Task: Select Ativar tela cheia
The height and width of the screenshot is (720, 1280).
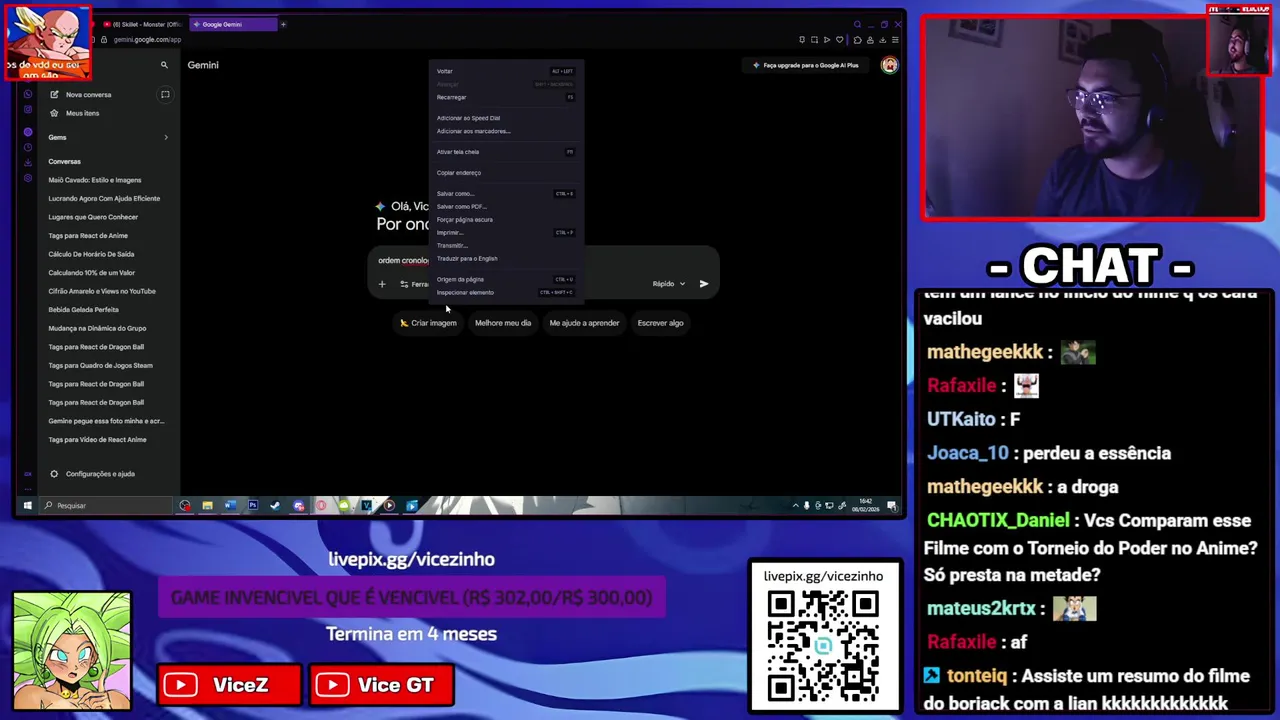Action: (x=505, y=152)
